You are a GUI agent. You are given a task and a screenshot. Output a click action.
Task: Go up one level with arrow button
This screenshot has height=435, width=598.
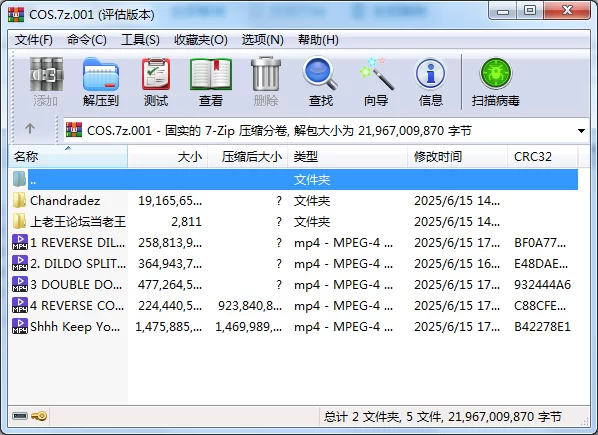point(30,128)
